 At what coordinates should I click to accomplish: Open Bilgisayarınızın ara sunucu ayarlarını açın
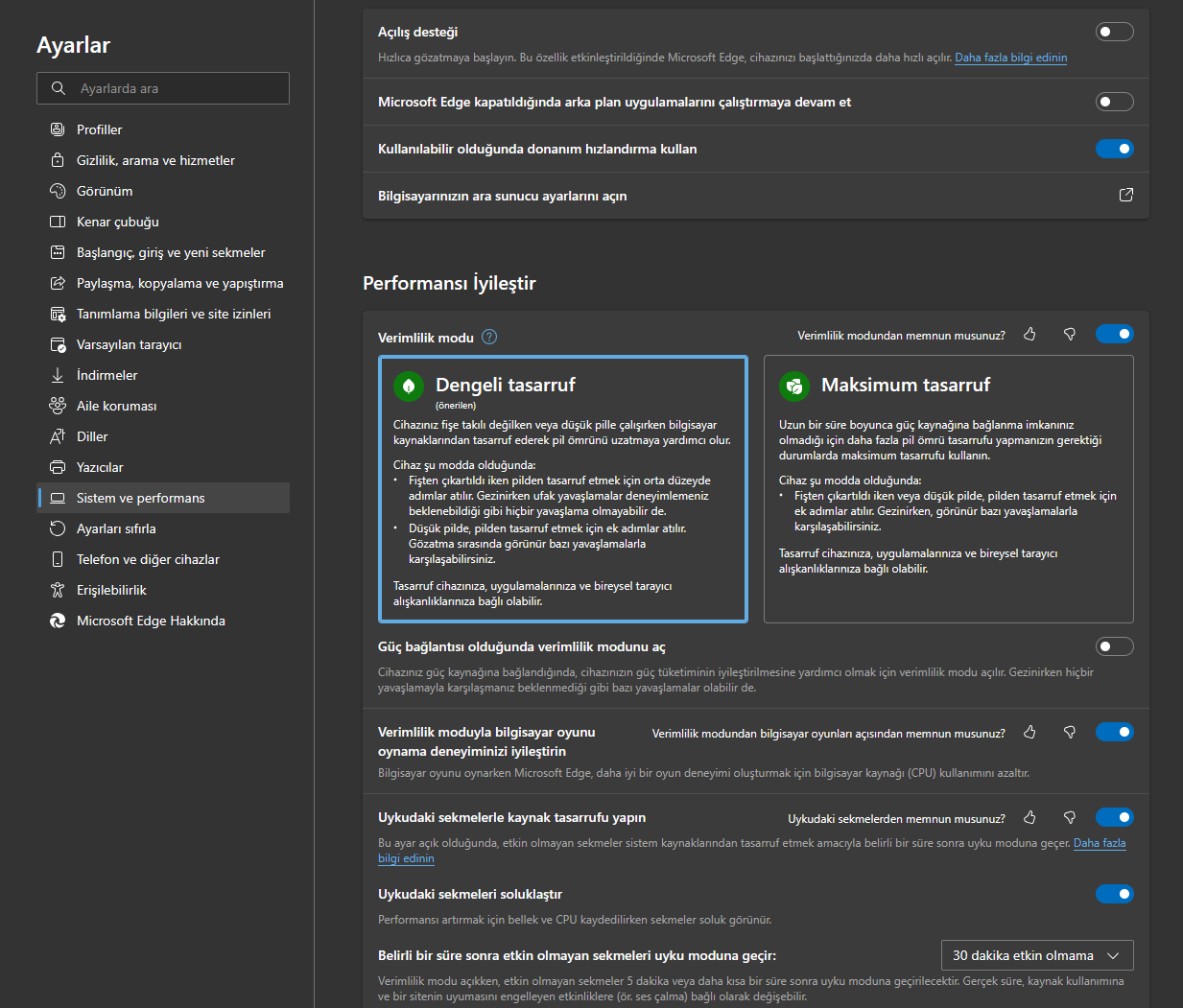756,196
